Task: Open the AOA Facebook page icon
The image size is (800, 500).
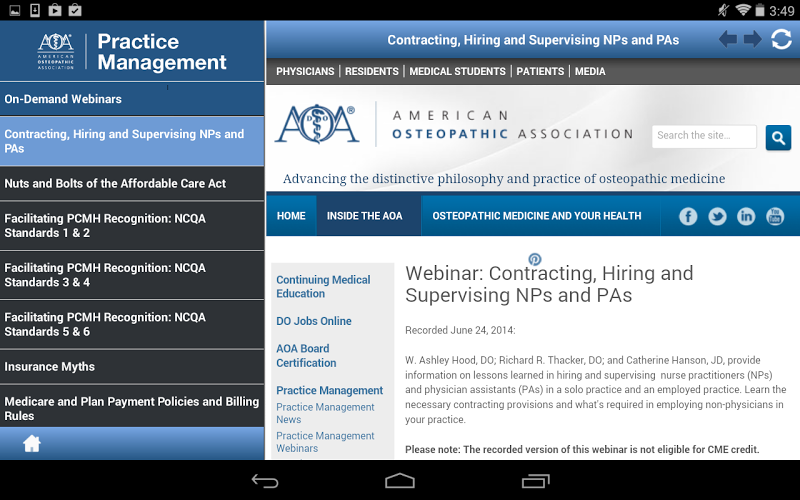Action: coord(688,216)
